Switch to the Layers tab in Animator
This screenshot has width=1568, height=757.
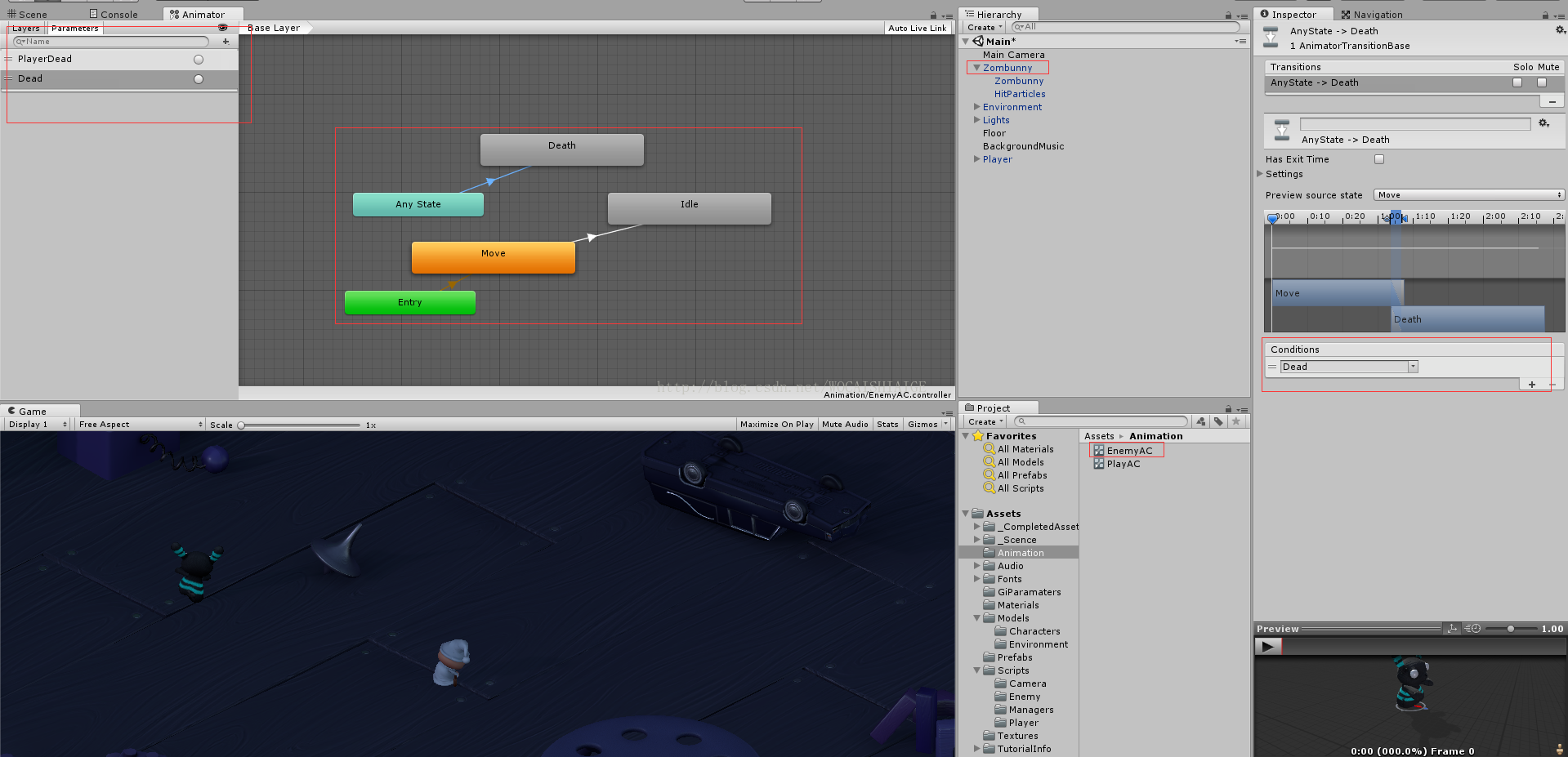click(25, 29)
